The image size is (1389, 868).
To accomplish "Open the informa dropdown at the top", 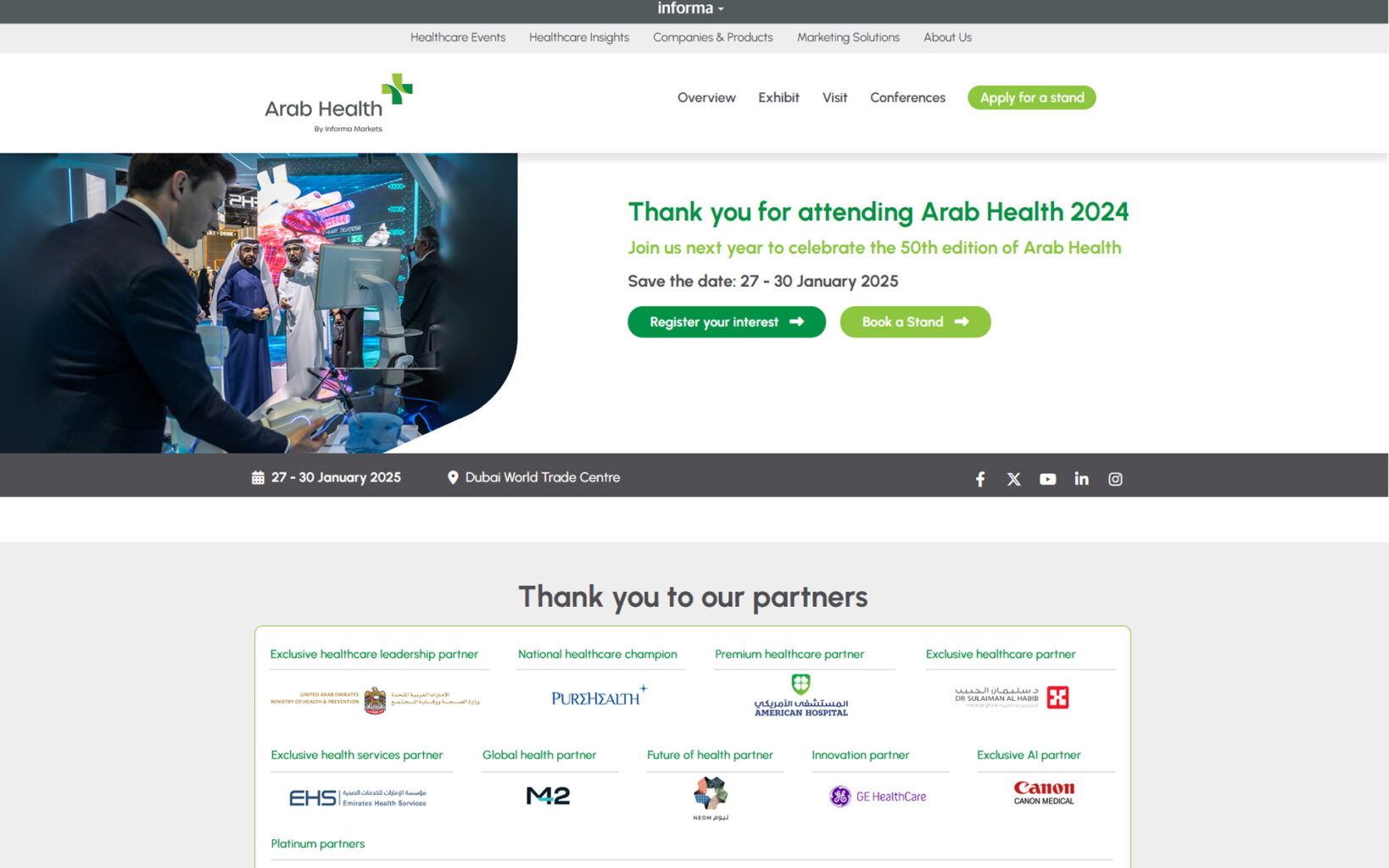I will 689,8.
